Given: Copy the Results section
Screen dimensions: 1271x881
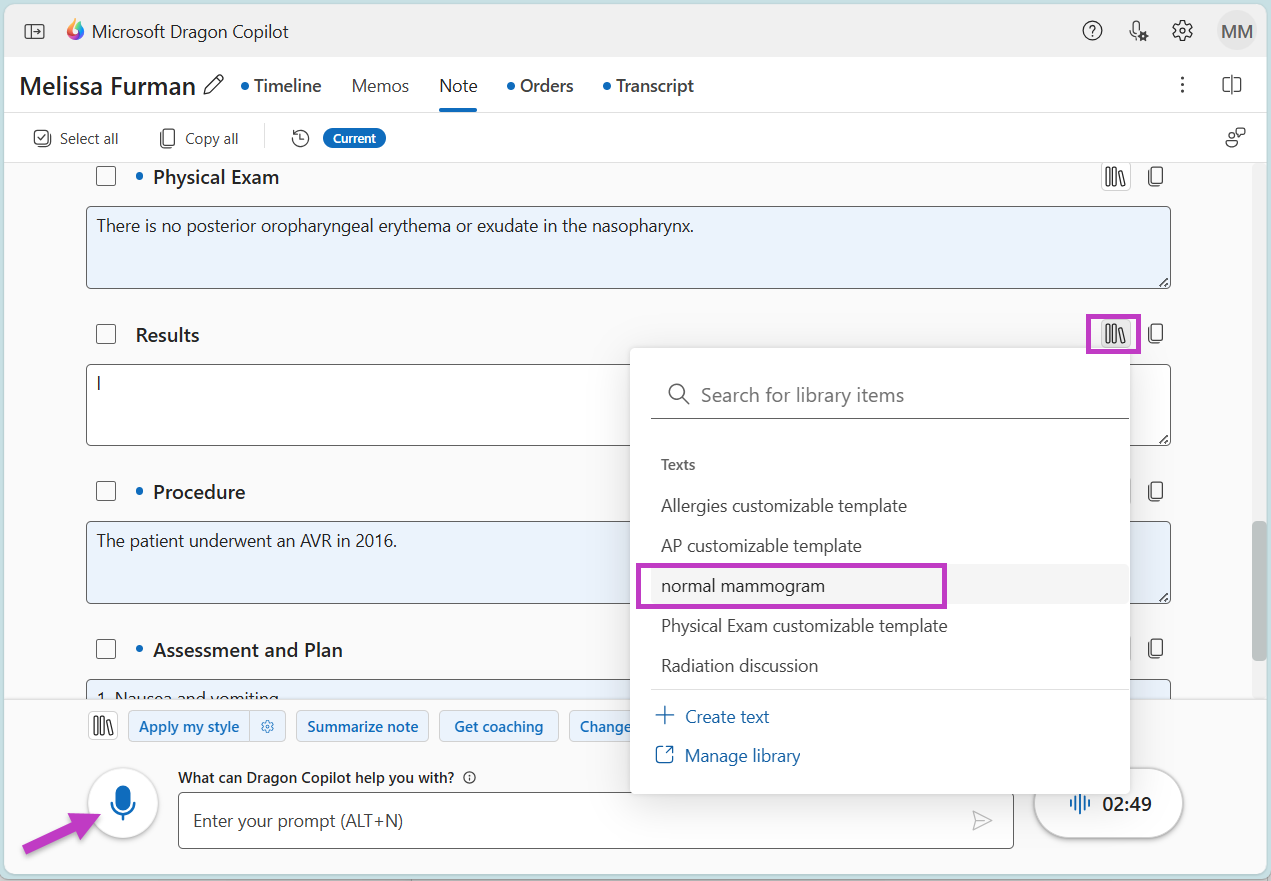Looking at the screenshot, I should point(1155,333).
